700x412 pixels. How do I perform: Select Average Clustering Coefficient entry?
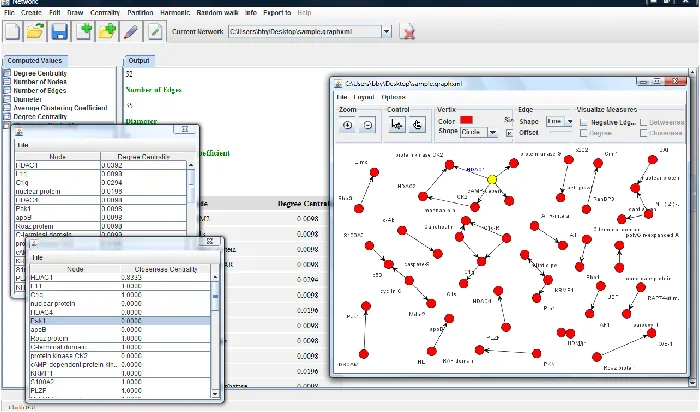(x=60, y=108)
